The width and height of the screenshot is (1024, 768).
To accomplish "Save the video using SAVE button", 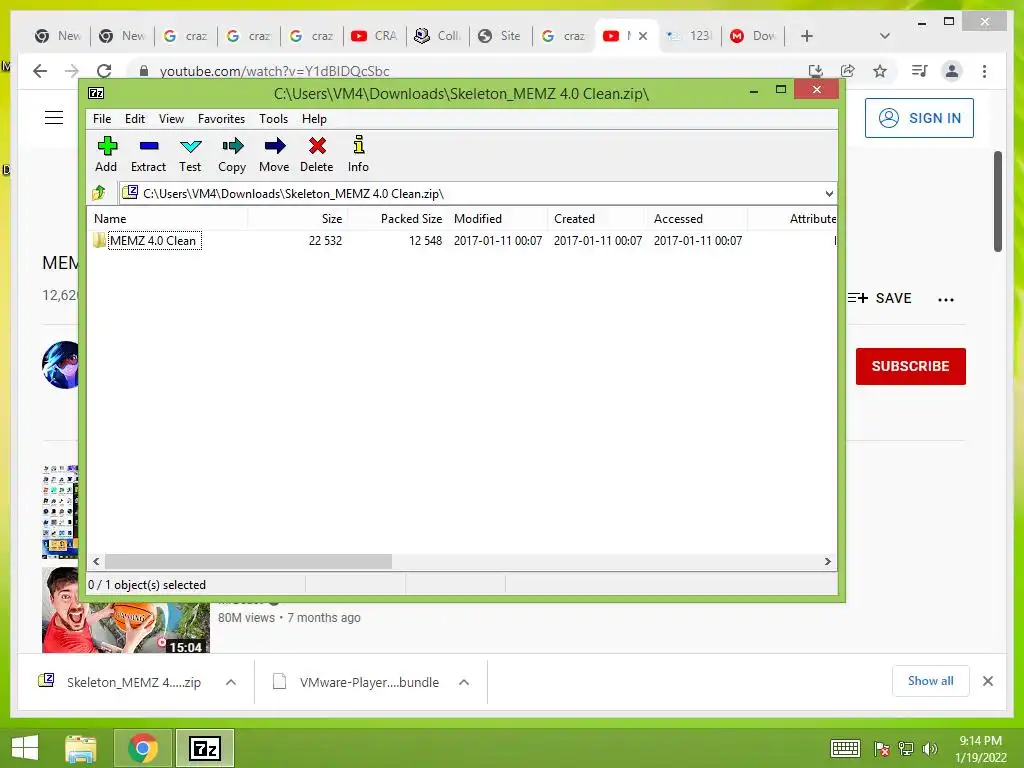I will [879, 298].
